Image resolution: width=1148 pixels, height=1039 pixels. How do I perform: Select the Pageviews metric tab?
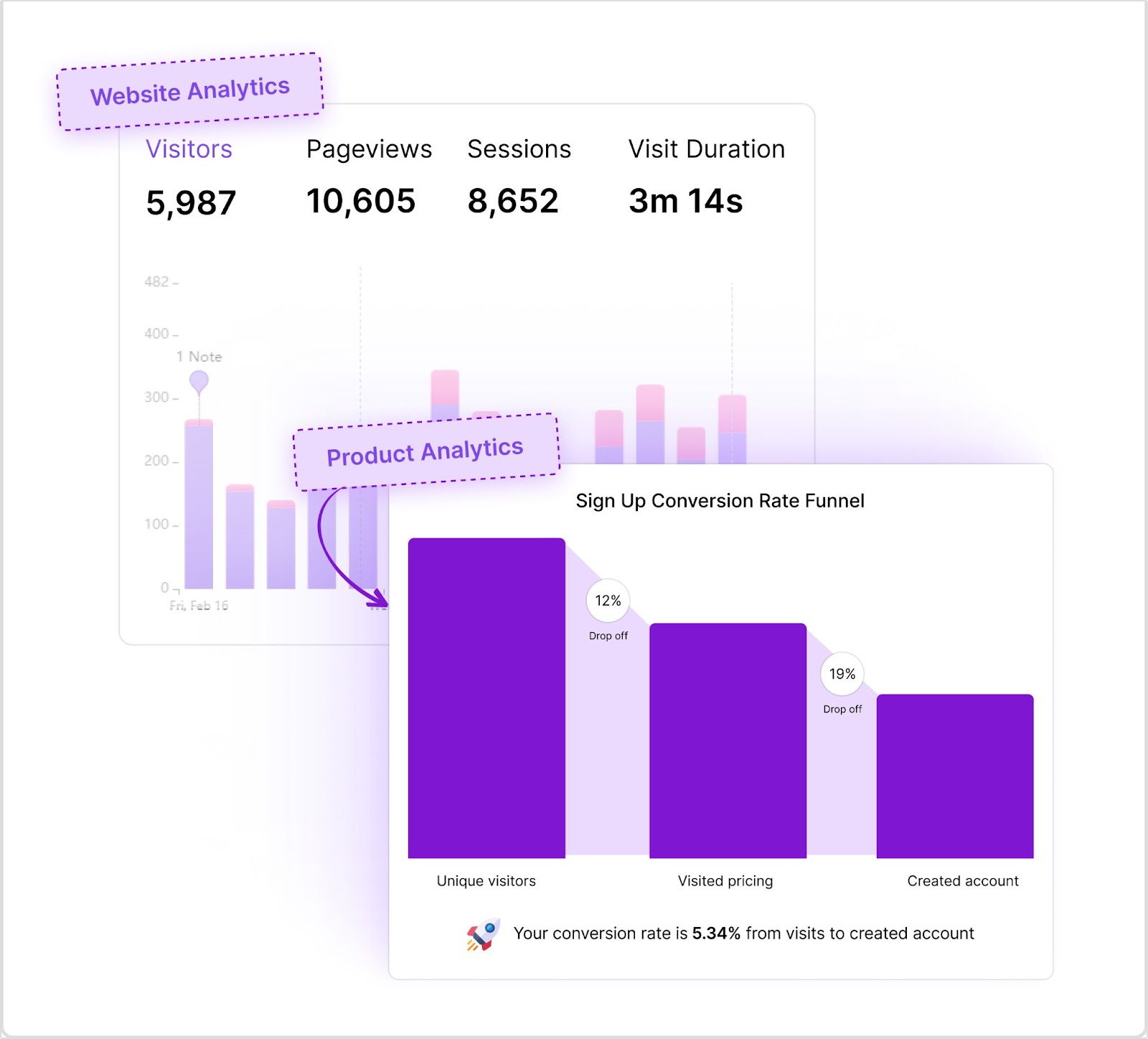[369, 149]
